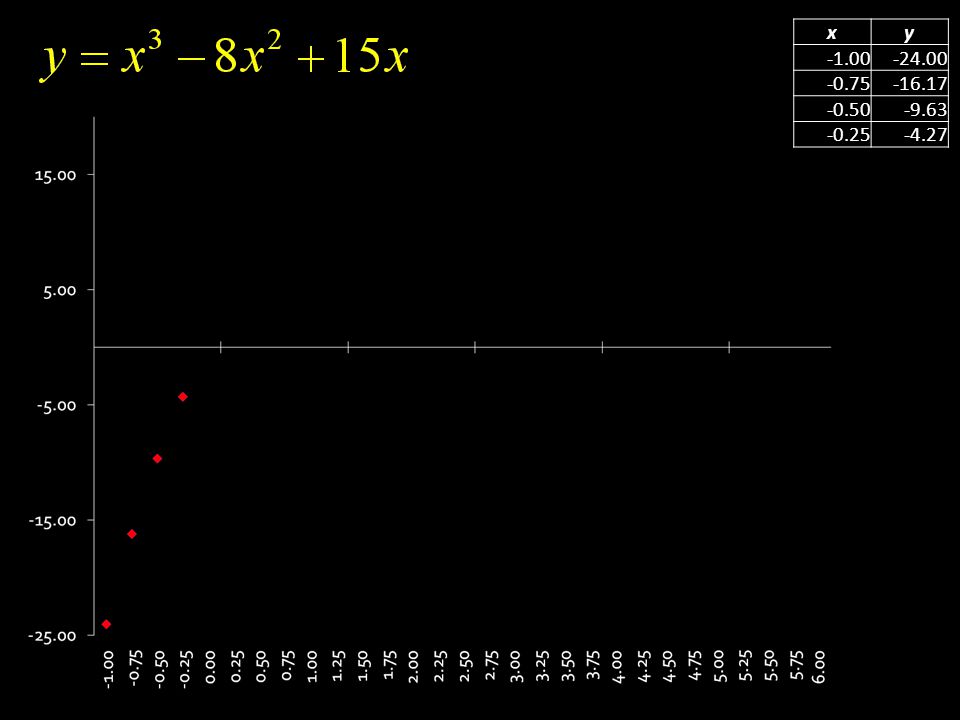Click x-axis label -1.00

(108, 669)
